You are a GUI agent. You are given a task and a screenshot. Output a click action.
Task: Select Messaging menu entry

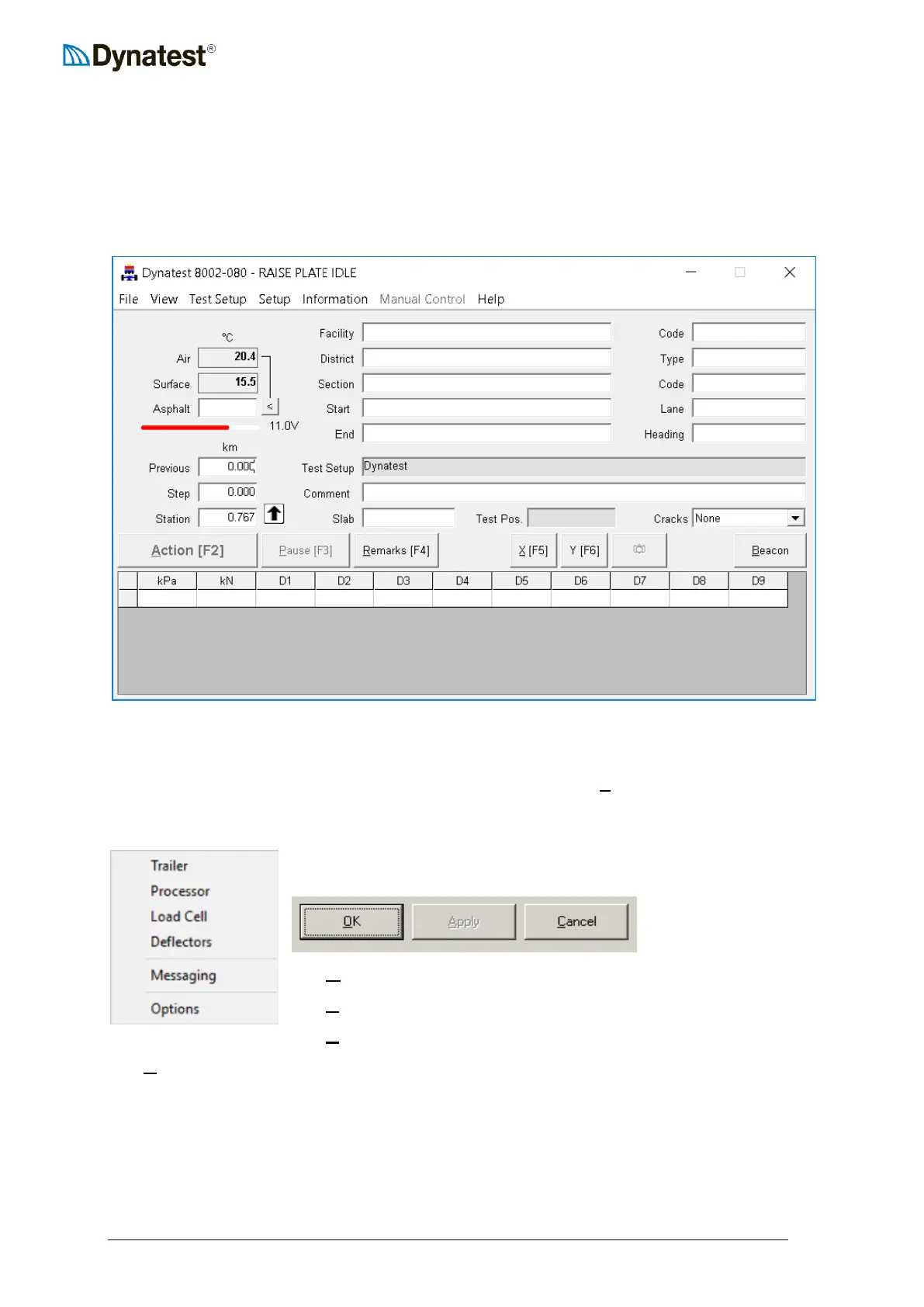[x=183, y=976]
